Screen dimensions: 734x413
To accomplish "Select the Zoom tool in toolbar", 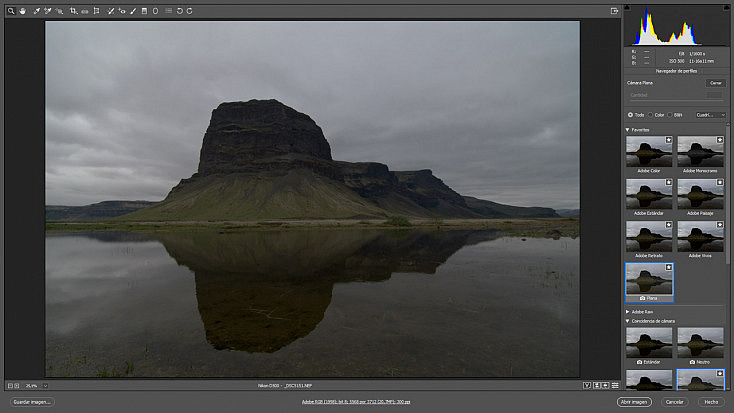I will point(11,11).
